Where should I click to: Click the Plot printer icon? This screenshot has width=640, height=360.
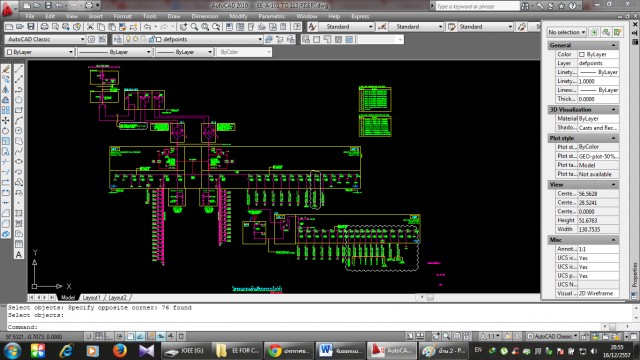pos(44,27)
